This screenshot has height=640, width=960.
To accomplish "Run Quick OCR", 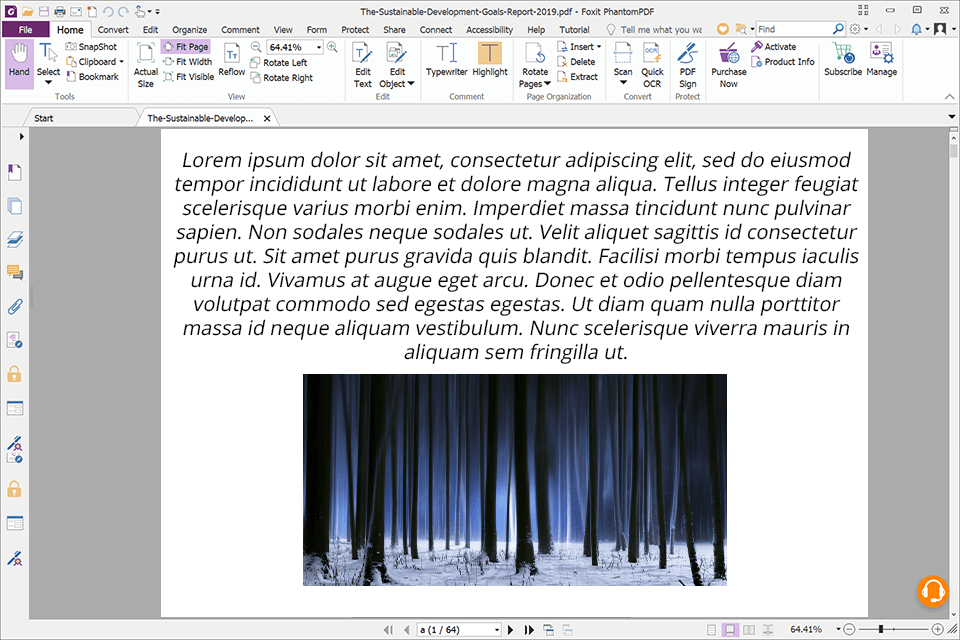I will [652, 66].
